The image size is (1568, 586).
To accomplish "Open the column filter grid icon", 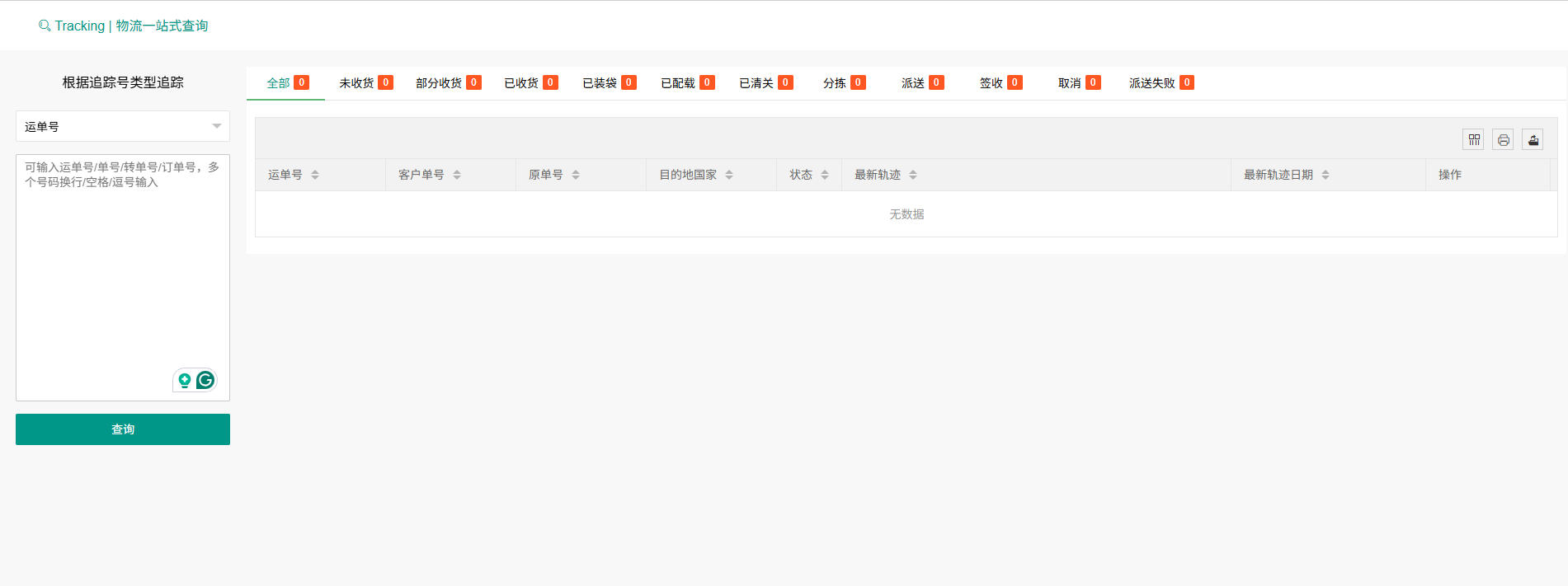I will [1473, 140].
